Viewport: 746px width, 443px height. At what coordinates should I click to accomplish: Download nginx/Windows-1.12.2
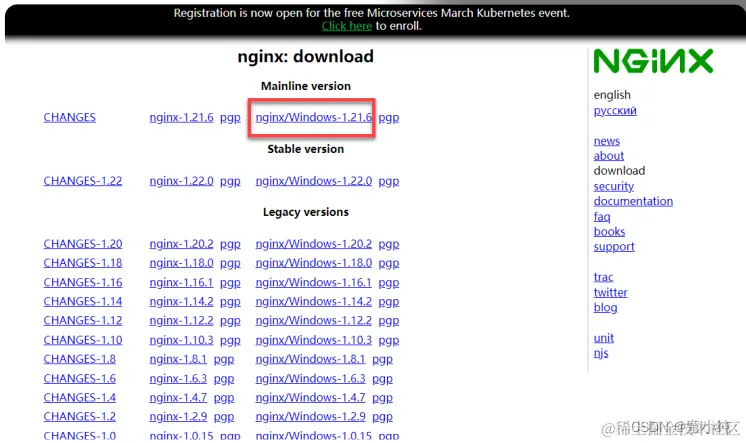[314, 320]
